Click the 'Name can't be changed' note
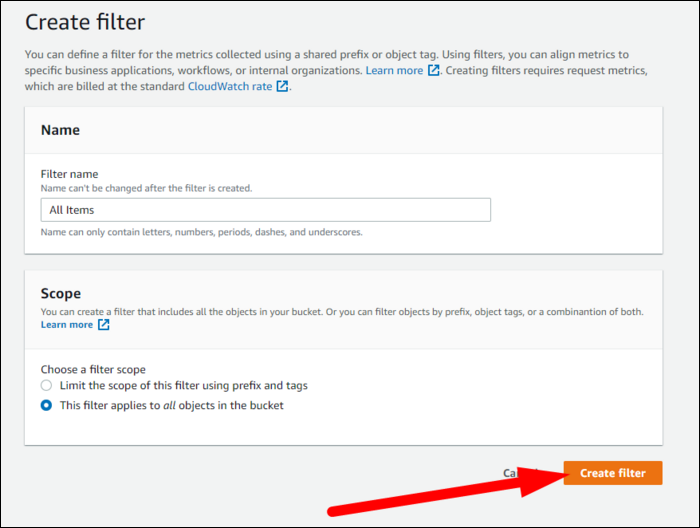The height and width of the screenshot is (528, 700). pyautogui.click(x=146, y=188)
